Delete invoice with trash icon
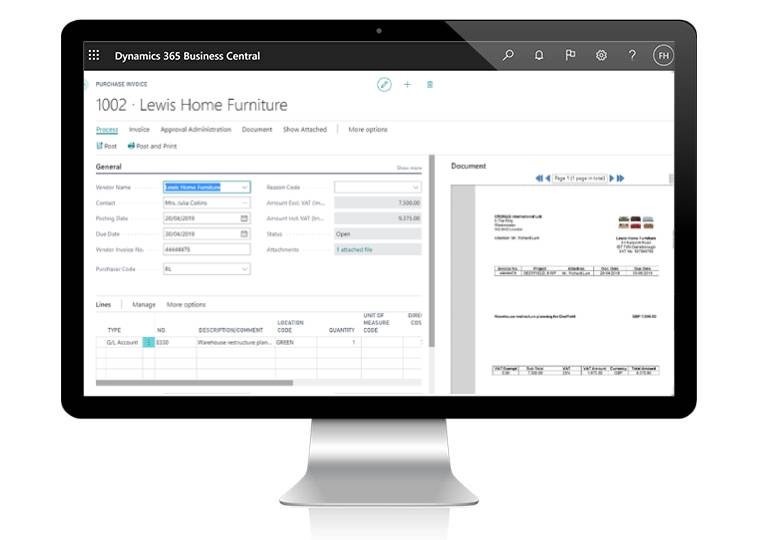Viewport: 770px width, 540px height. coord(430,85)
